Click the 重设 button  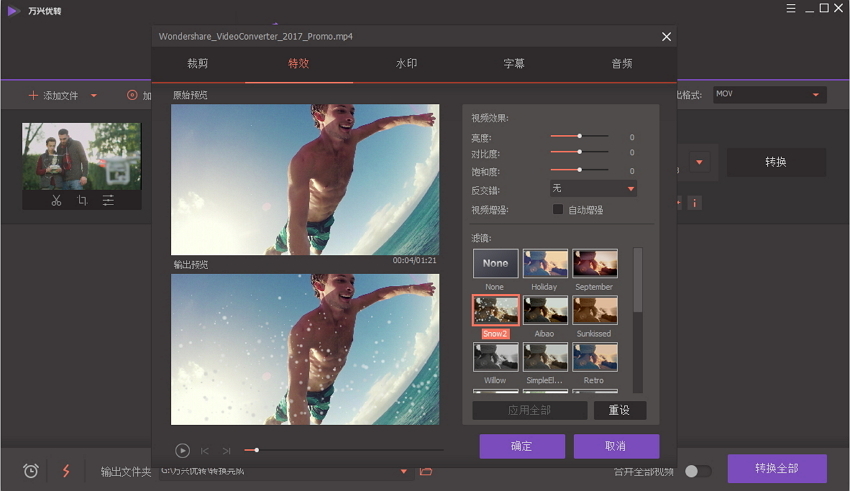620,411
